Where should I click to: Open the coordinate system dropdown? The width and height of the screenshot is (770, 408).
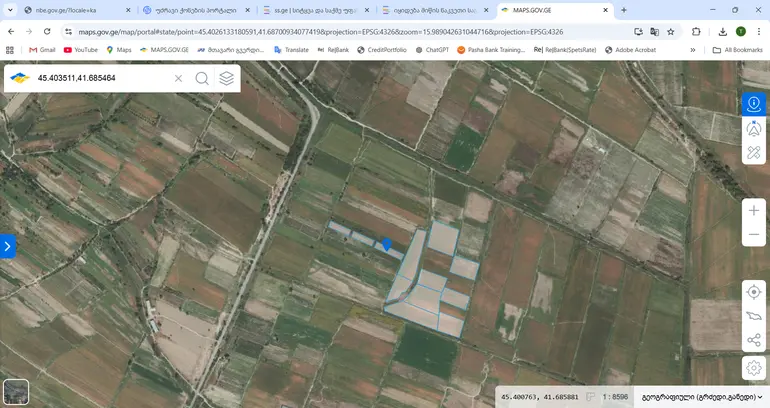coord(702,397)
